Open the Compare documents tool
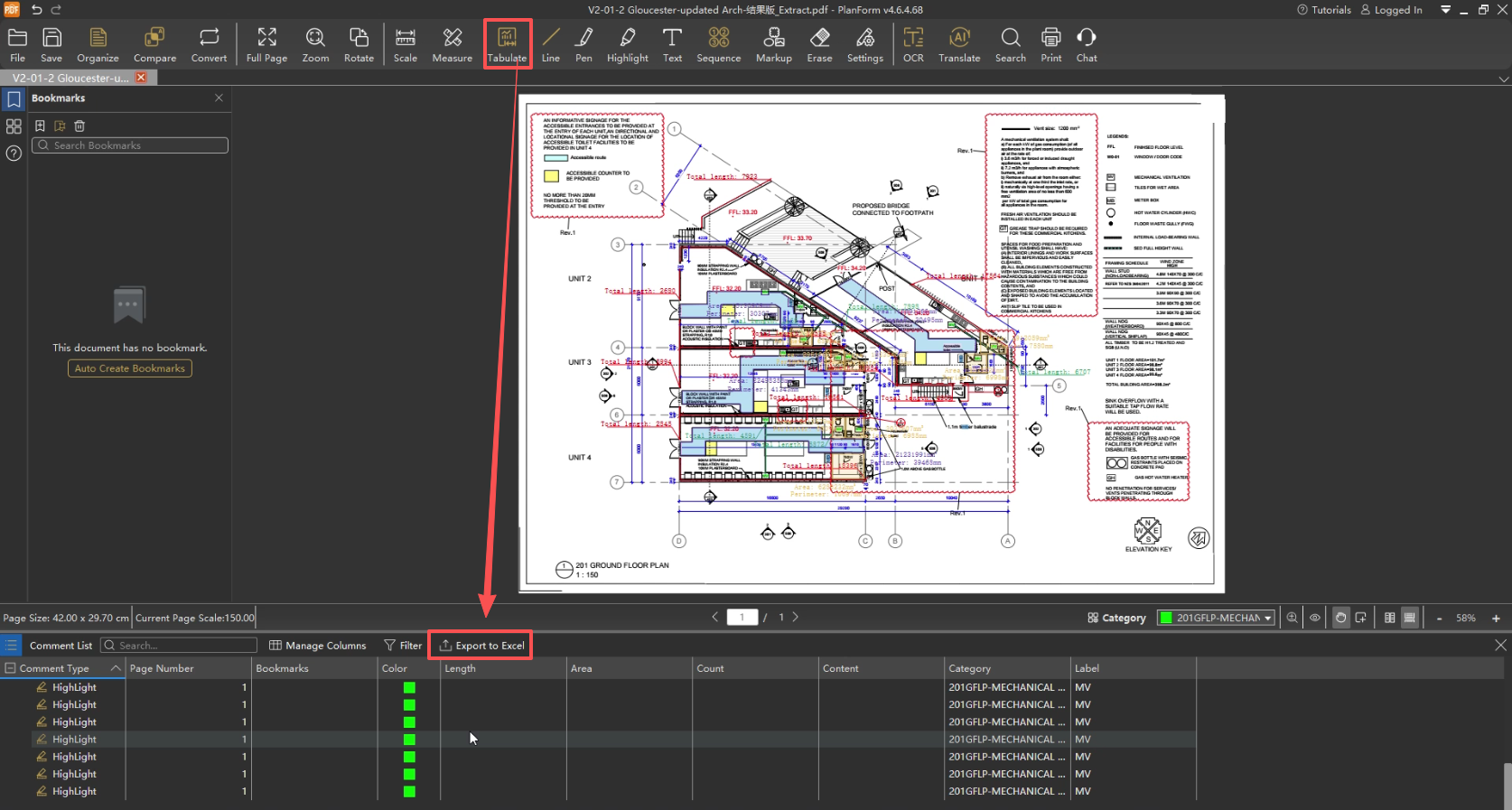 (x=154, y=44)
